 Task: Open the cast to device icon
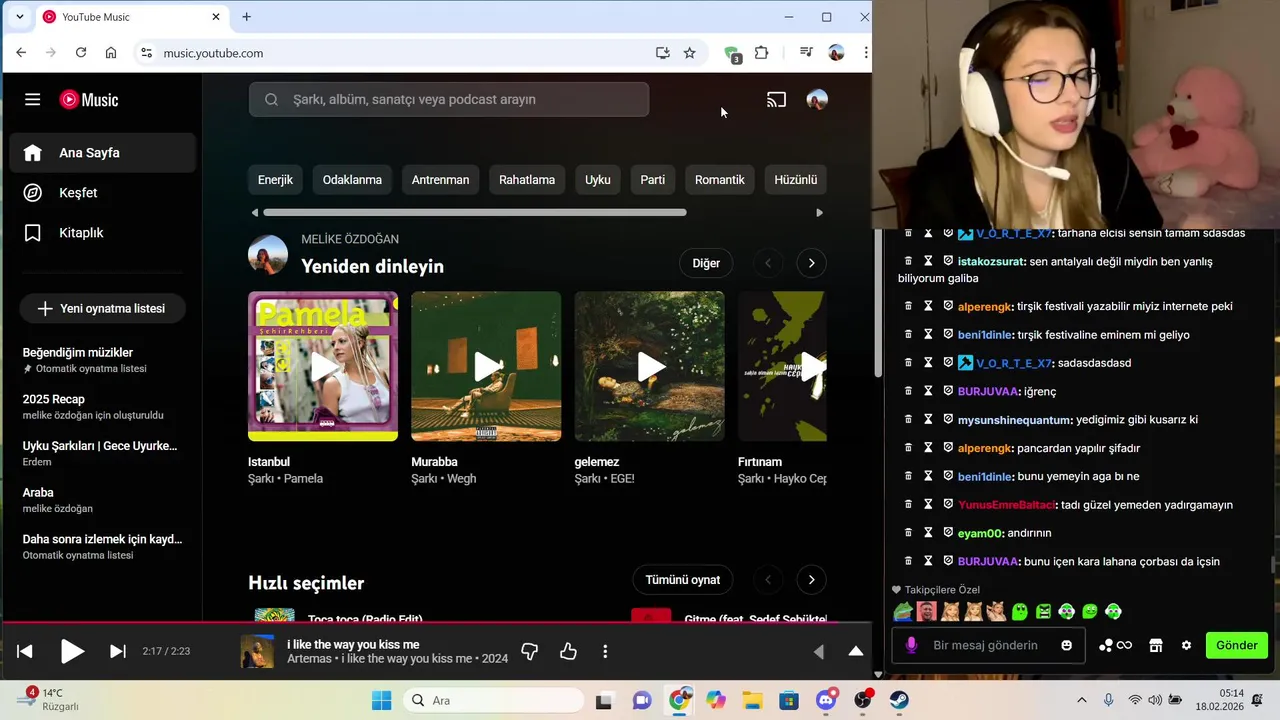[x=776, y=100]
